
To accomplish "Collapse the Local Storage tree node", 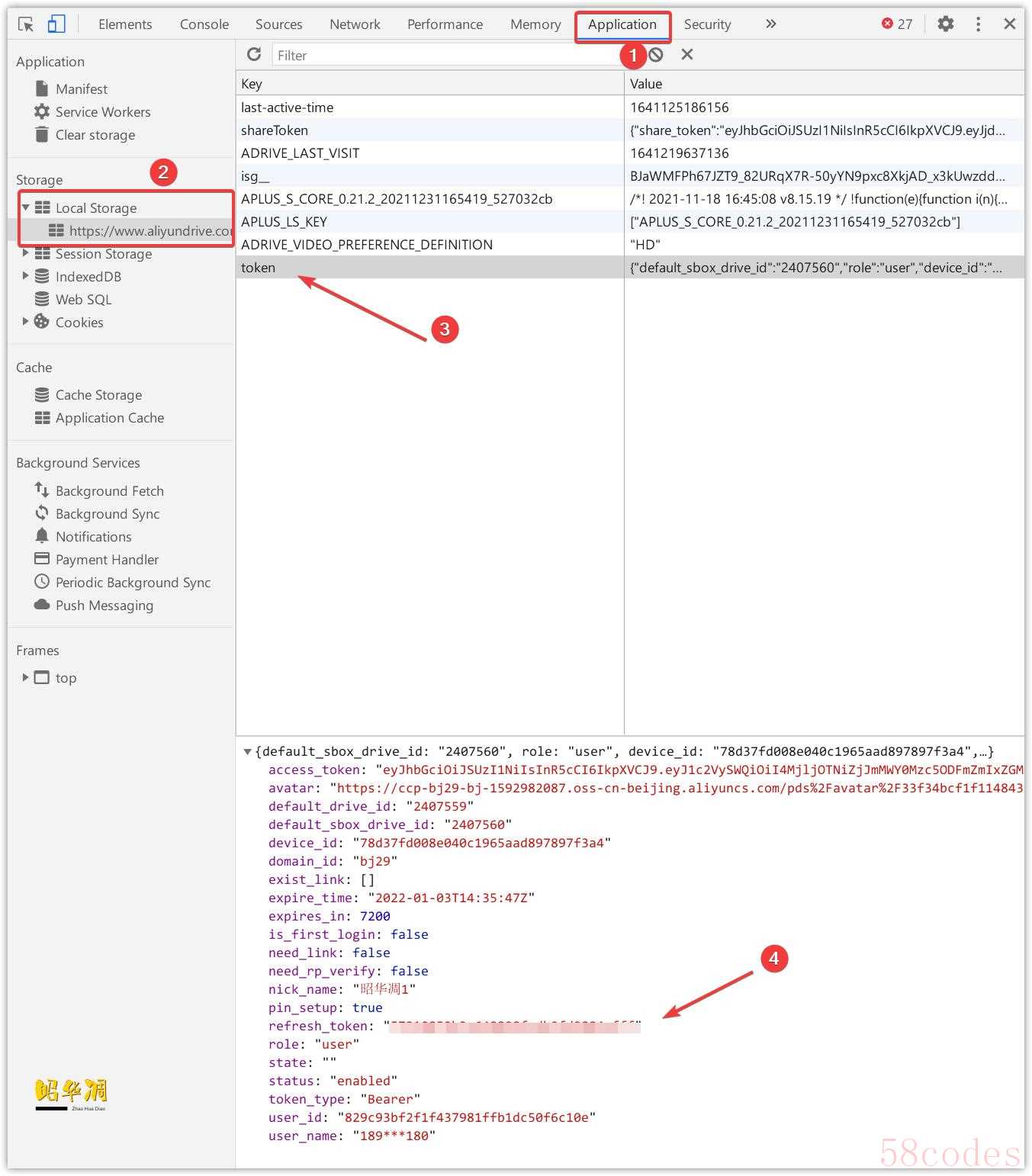I will click(25, 207).
